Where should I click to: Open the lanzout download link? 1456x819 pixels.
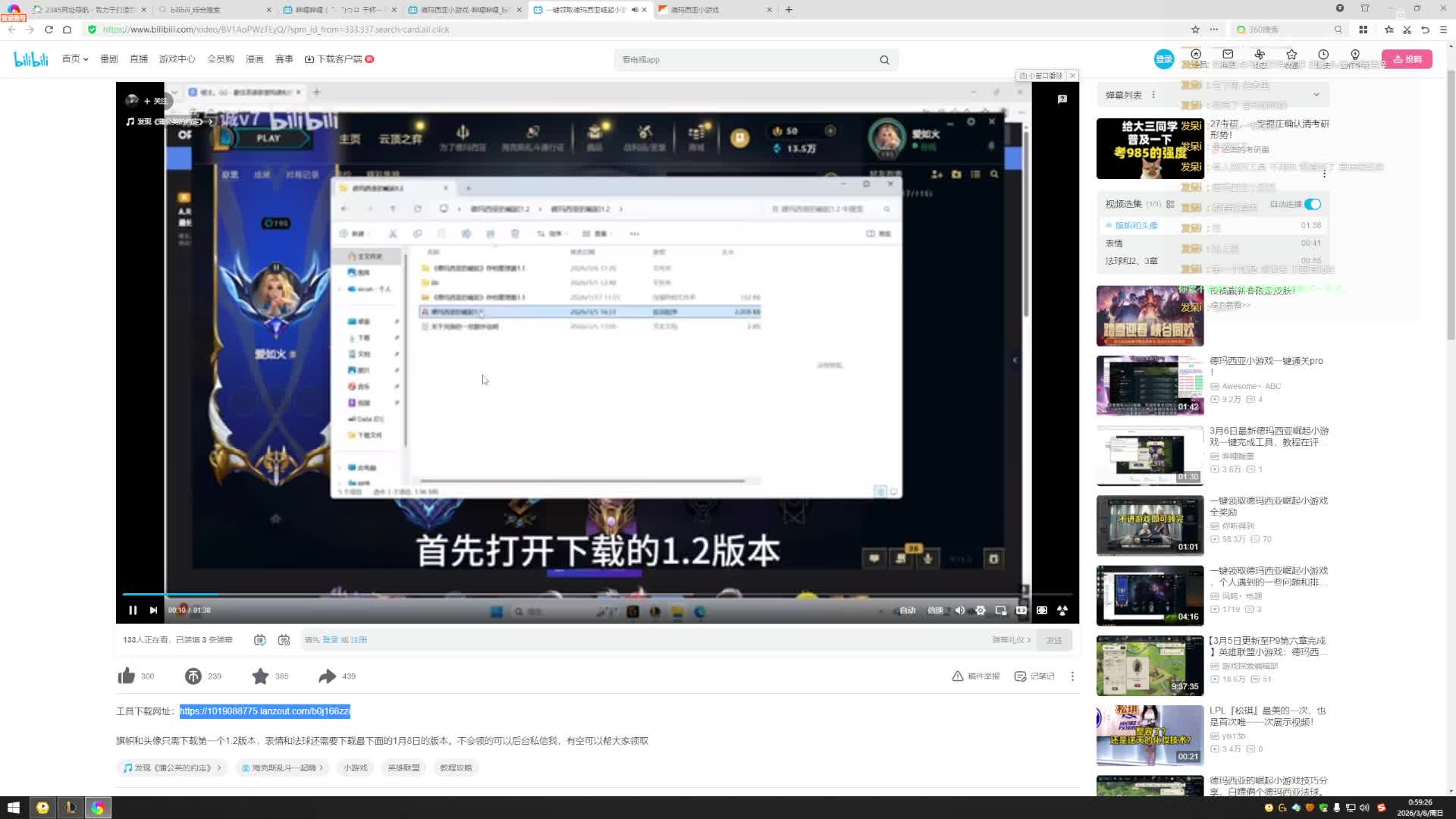click(x=265, y=711)
